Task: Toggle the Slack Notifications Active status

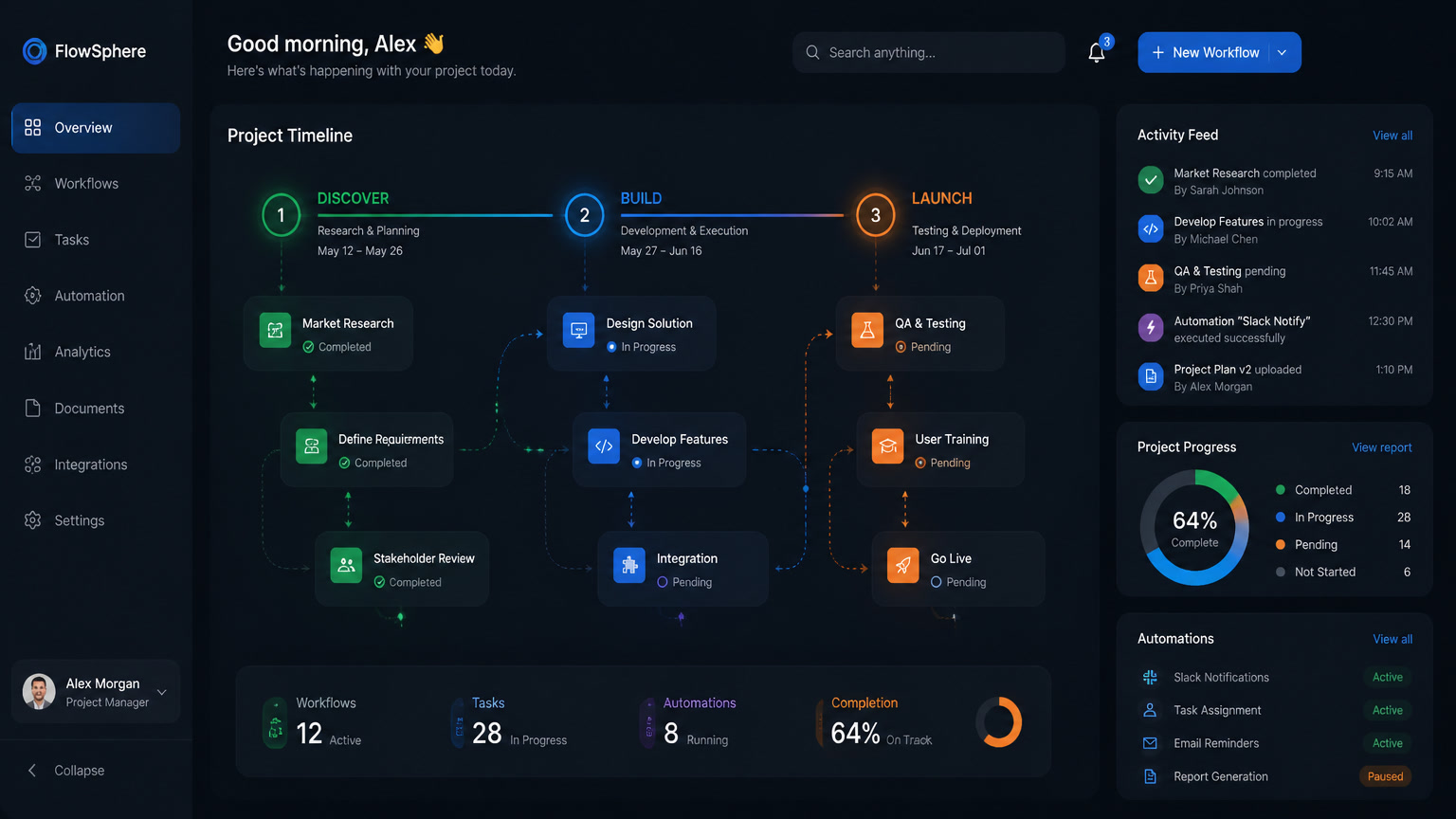Action: [x=1387, y=677]
